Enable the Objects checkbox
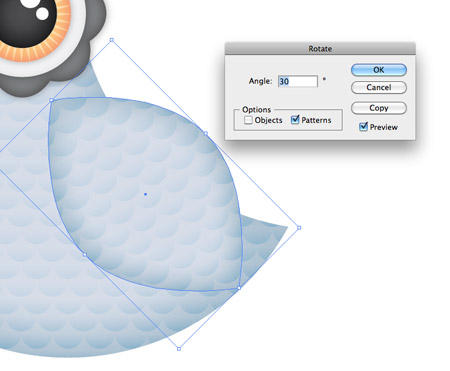Viewport: 450px width, 371px height. (248, 120)
